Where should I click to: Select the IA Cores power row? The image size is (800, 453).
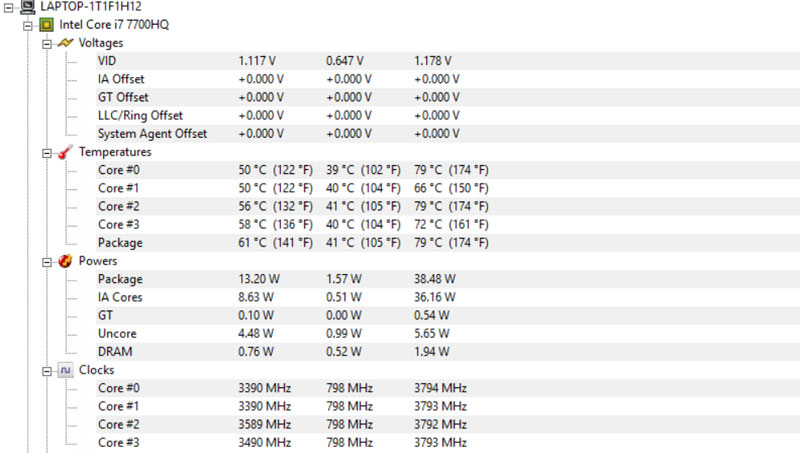coord(448,297)
